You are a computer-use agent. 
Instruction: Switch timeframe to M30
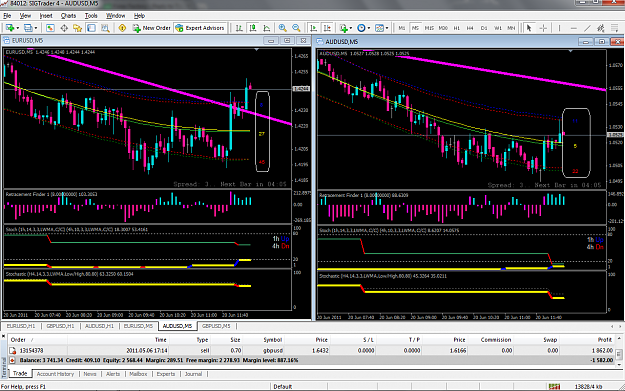[443, 28]
